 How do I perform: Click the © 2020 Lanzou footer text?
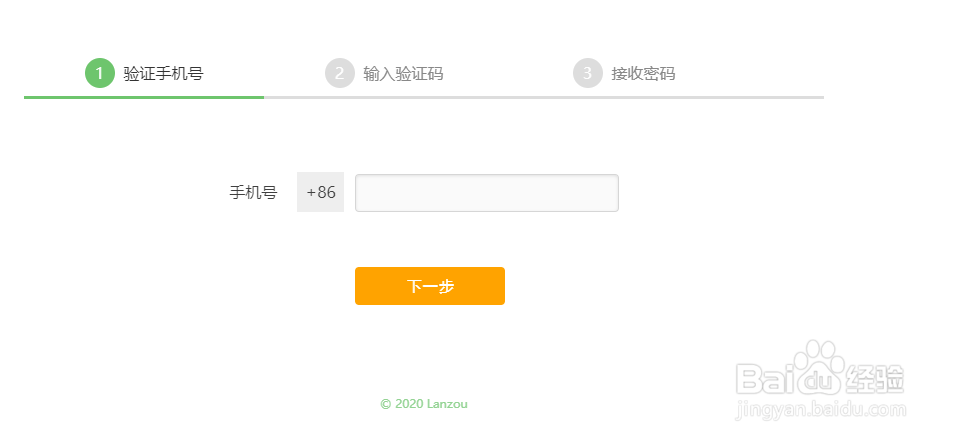click(x=424, y=404)
